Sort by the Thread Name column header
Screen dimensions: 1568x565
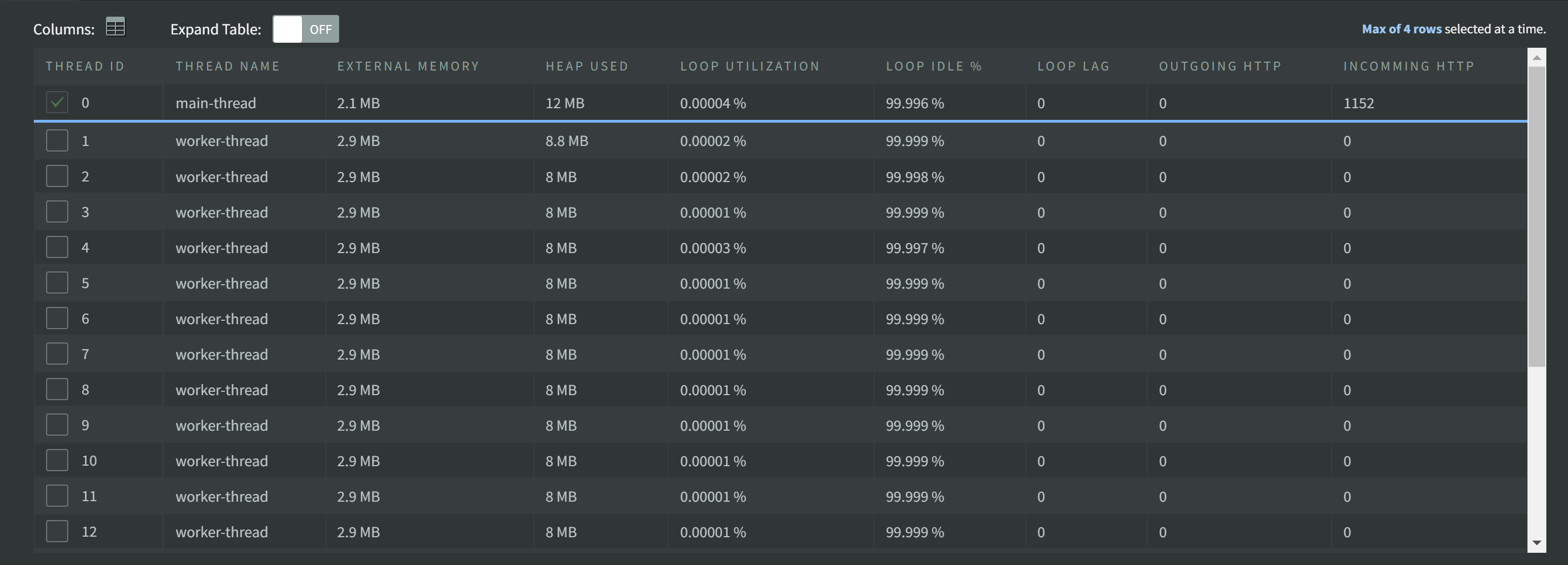point(228,65)
